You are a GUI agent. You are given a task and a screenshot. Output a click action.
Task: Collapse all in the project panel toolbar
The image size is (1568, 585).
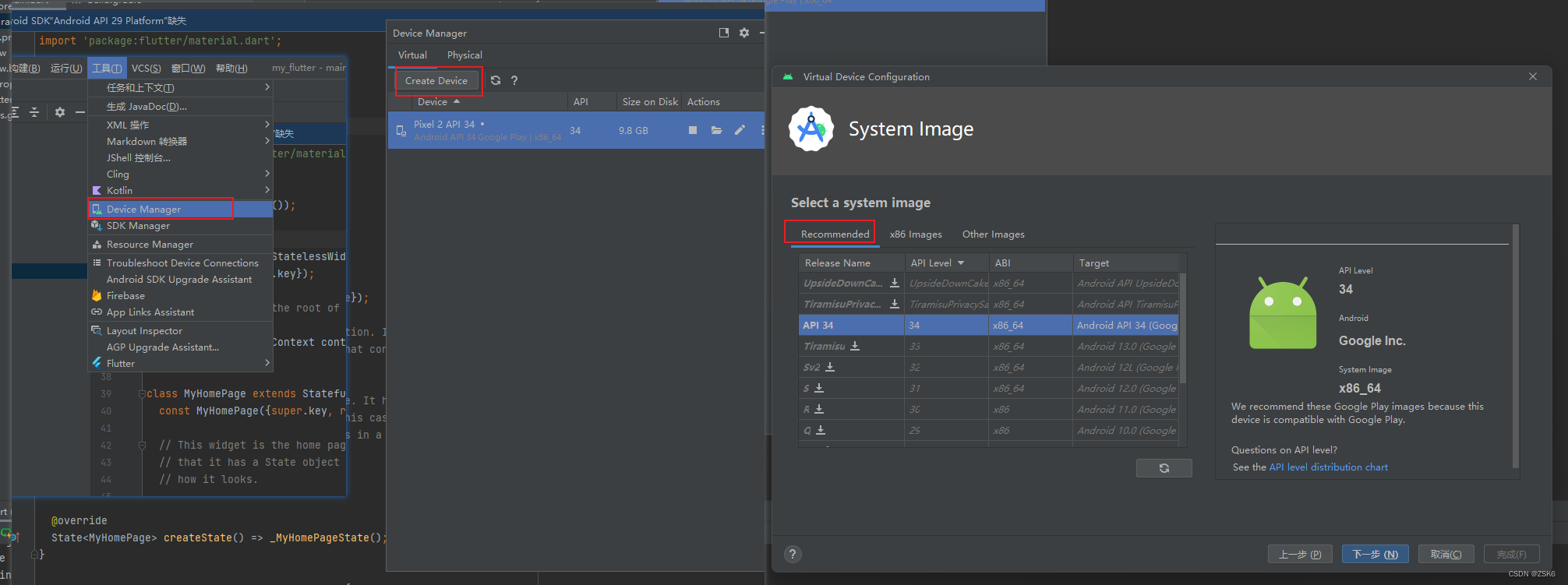coord(34,112)
